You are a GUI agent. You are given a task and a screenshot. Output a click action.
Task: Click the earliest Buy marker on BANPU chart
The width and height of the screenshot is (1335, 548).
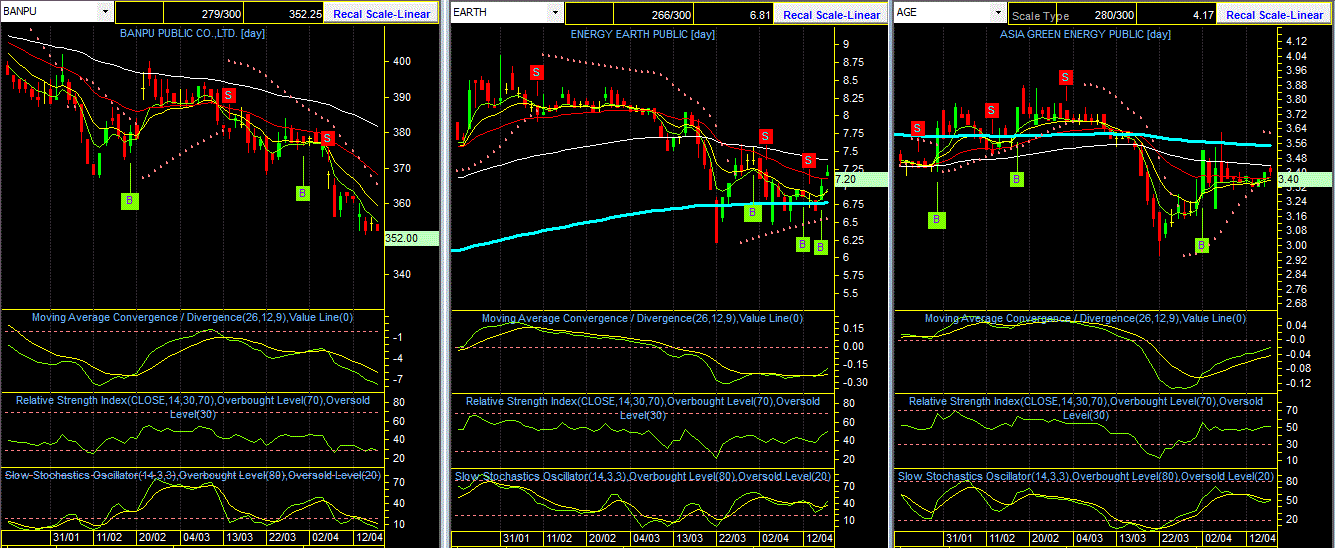pyautogui.click(x=130, y=201)
